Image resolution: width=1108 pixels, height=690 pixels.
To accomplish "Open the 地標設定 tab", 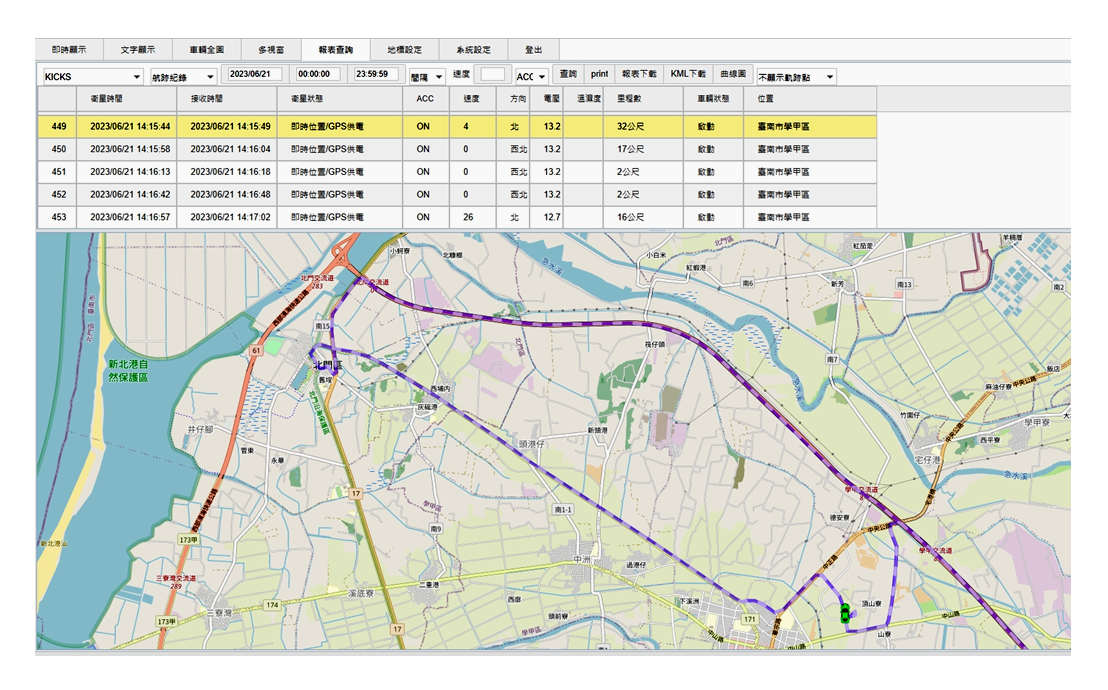I will tap(404, 49).
